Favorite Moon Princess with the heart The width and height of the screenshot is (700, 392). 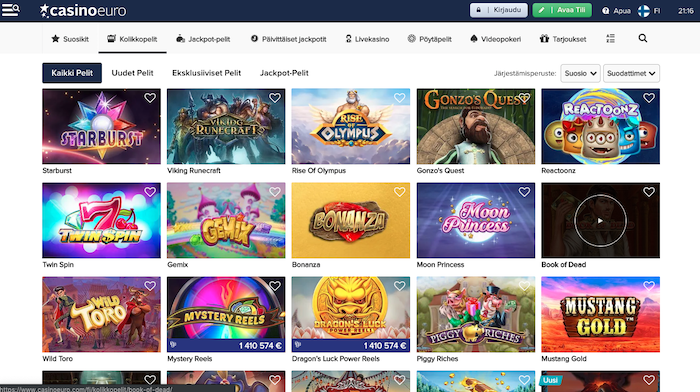tap(524, 192)
